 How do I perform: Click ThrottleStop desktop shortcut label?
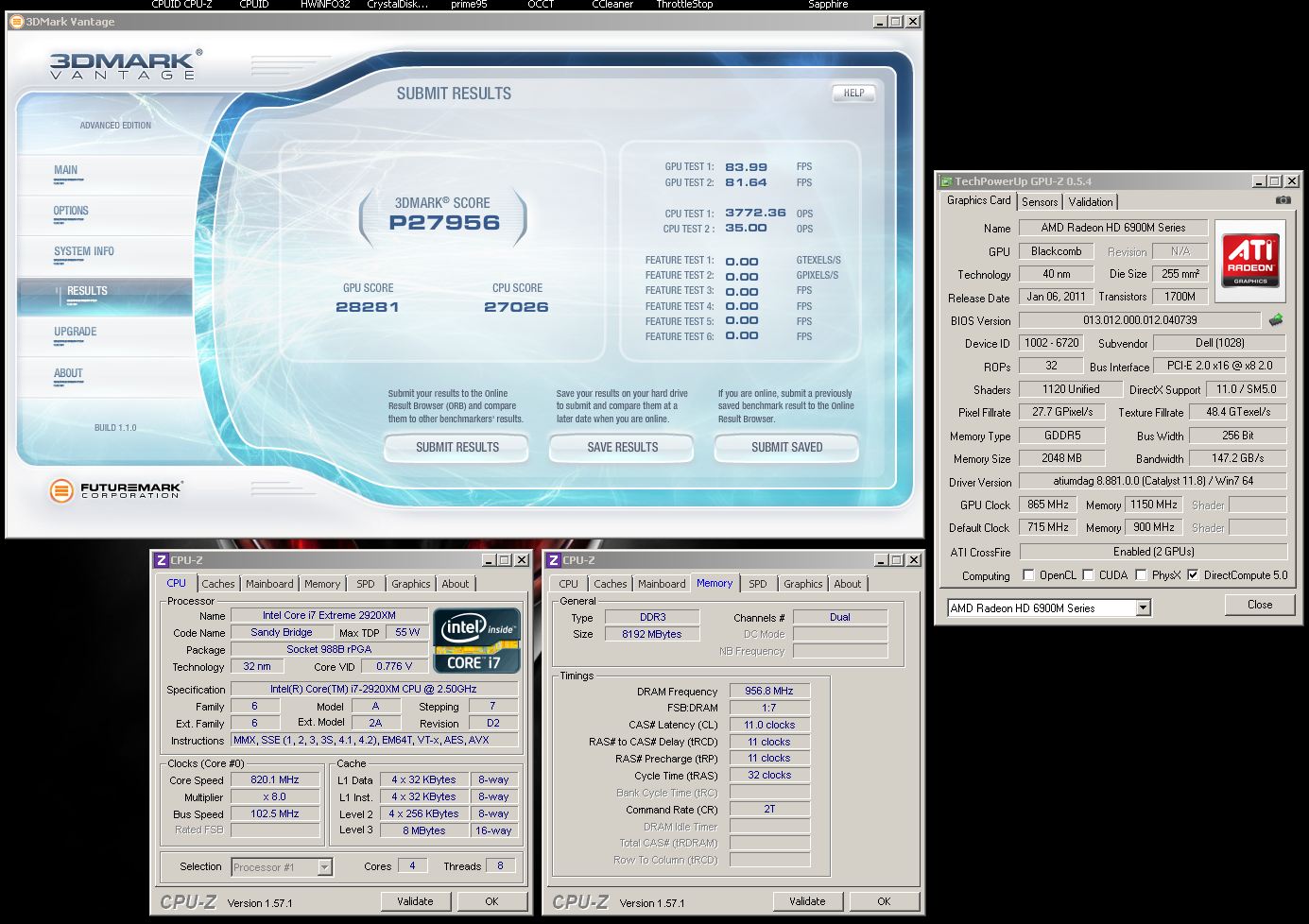684,5
